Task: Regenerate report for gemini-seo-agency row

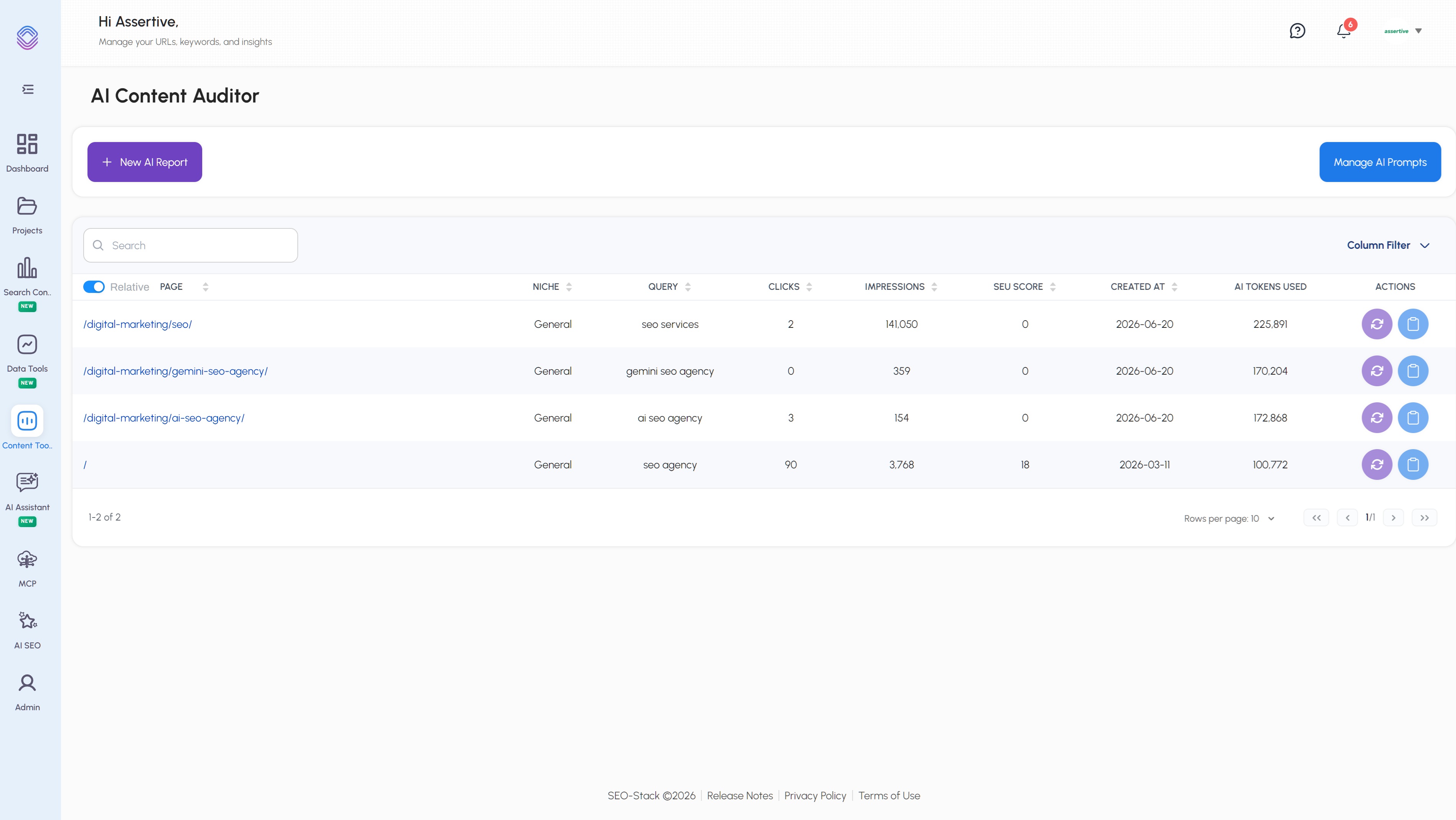Action: coord(1377,371)
